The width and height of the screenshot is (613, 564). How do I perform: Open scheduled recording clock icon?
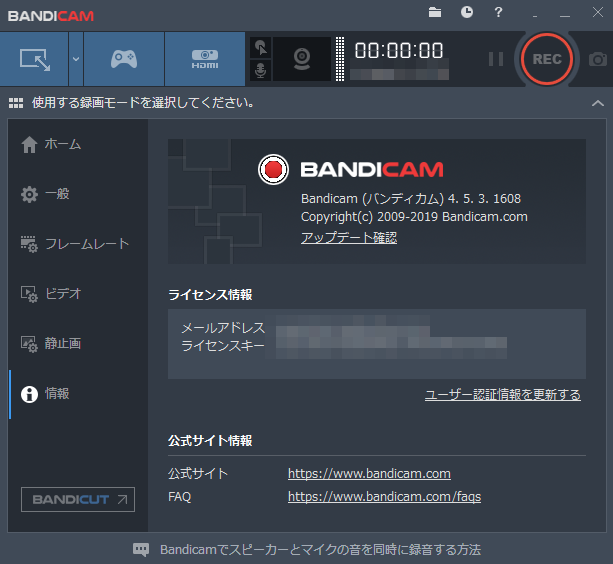tap(466, 12)
